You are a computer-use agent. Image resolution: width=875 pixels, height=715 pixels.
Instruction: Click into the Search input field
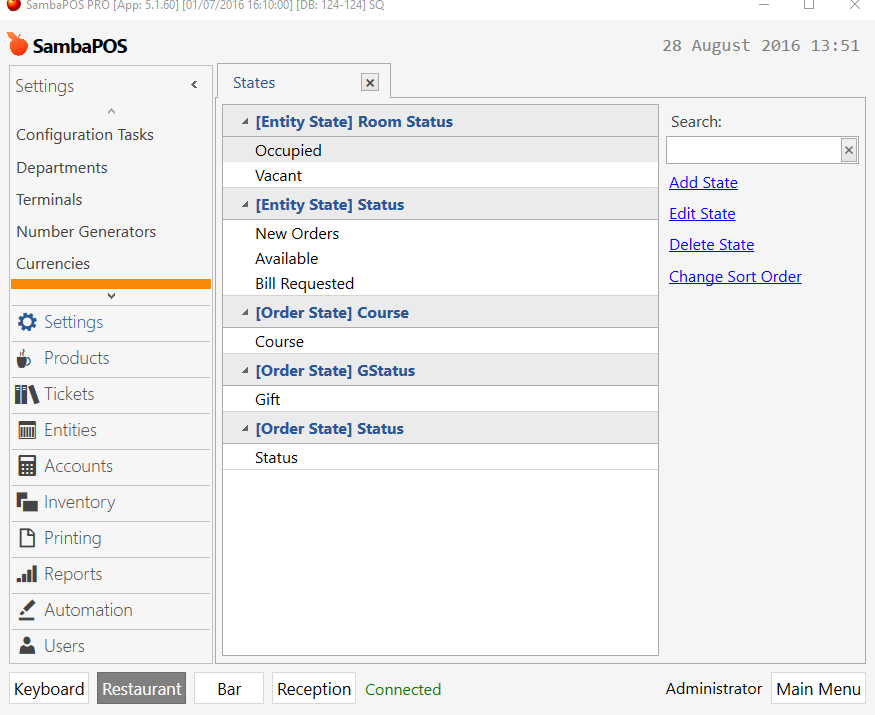coord(753,150)
